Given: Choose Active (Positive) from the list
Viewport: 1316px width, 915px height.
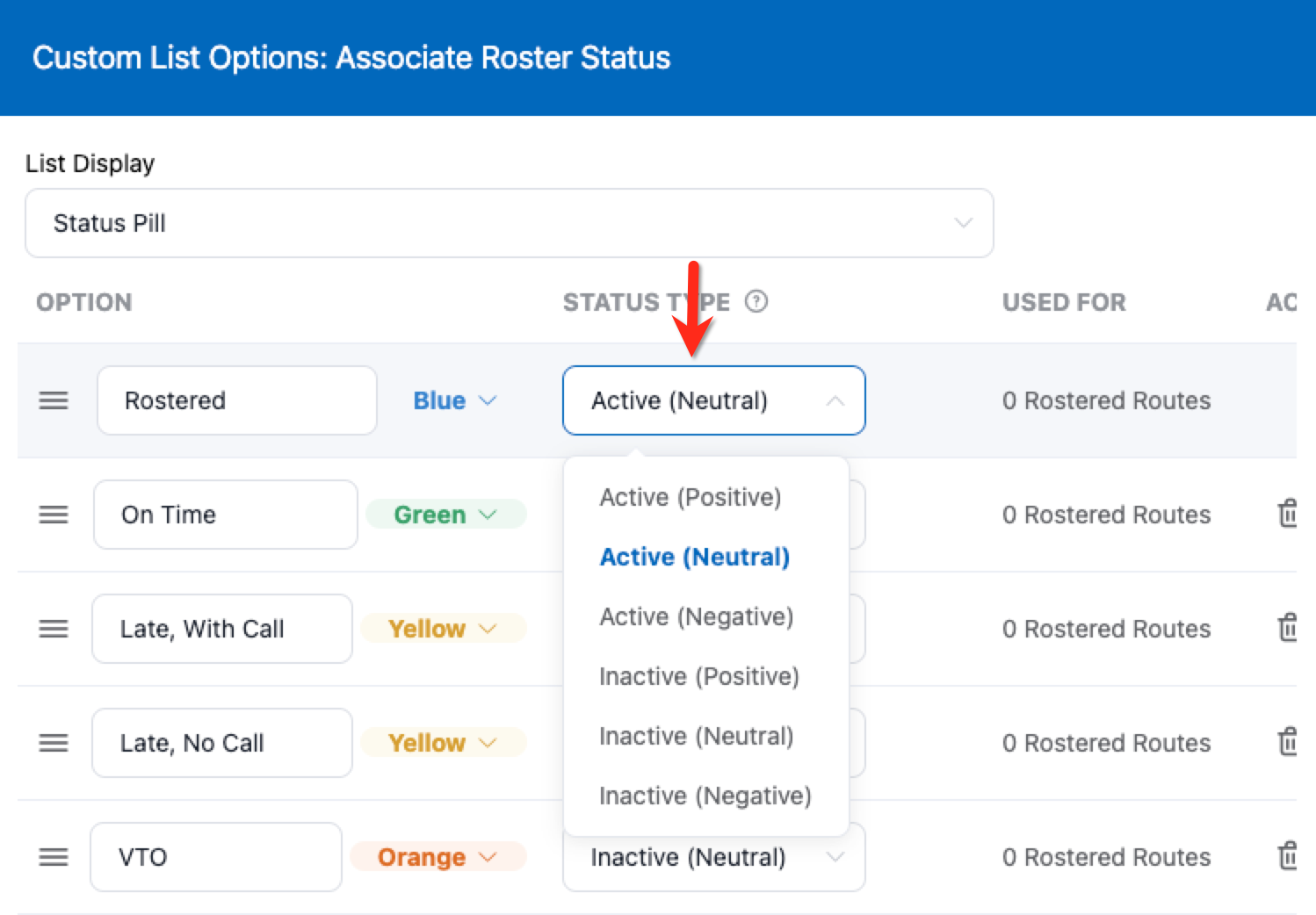Looking at the screenshot, I should click(690, 497).
